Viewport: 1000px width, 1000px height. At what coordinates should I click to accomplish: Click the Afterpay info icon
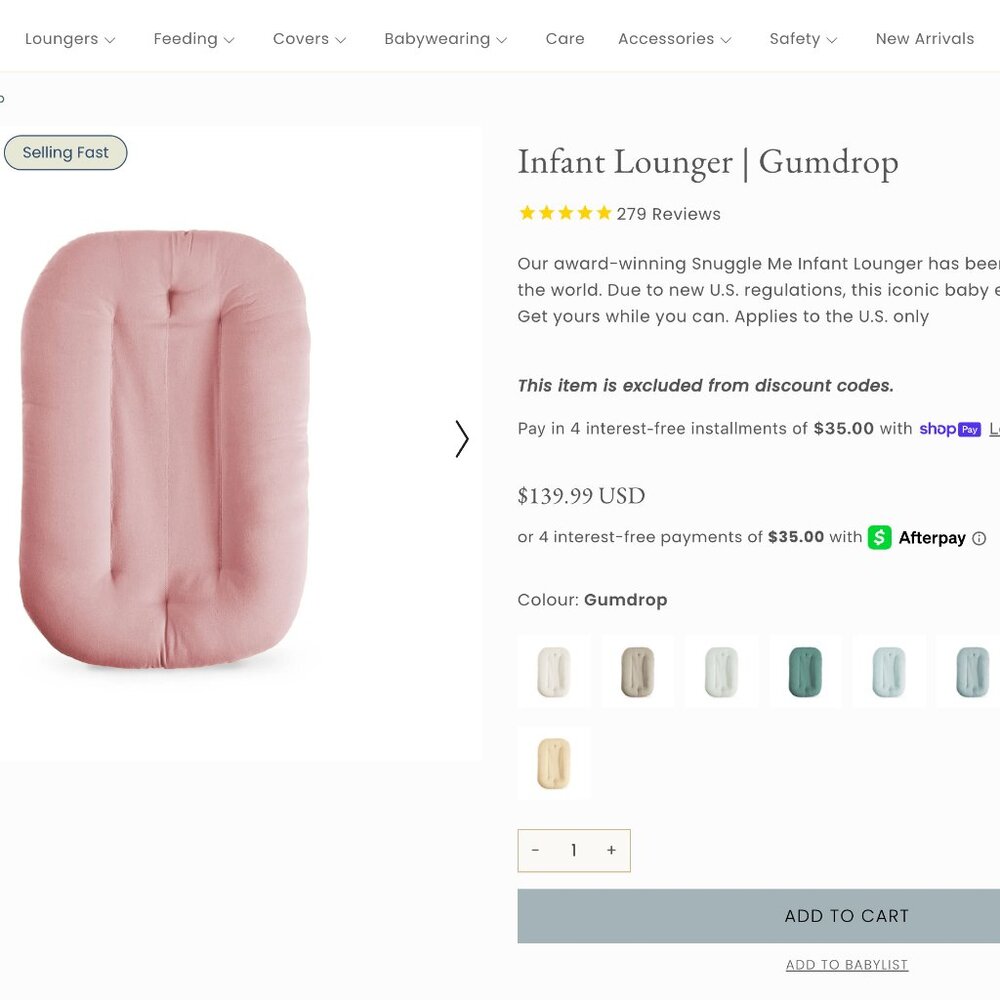[x=979, y=539]
